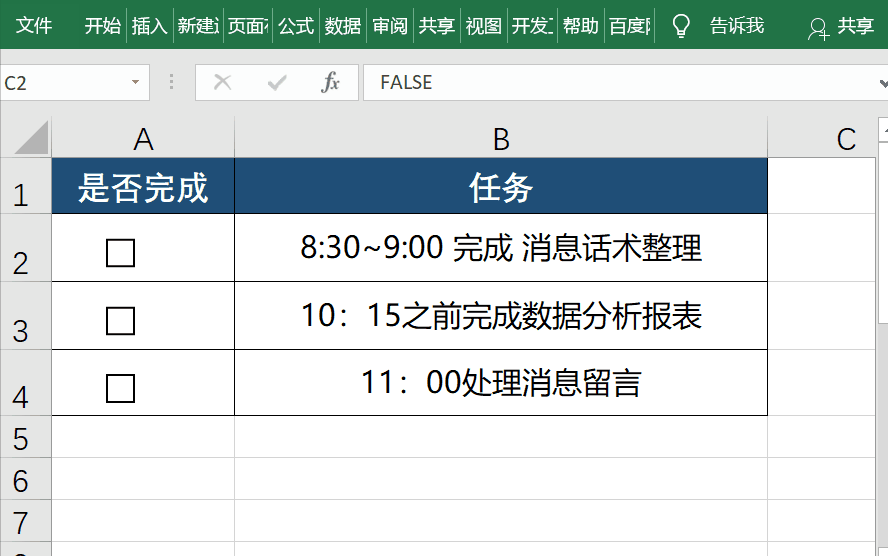Click the 共享 share button with person icon
The height and width of the screenshot is (556, 888).
point(841,27)
